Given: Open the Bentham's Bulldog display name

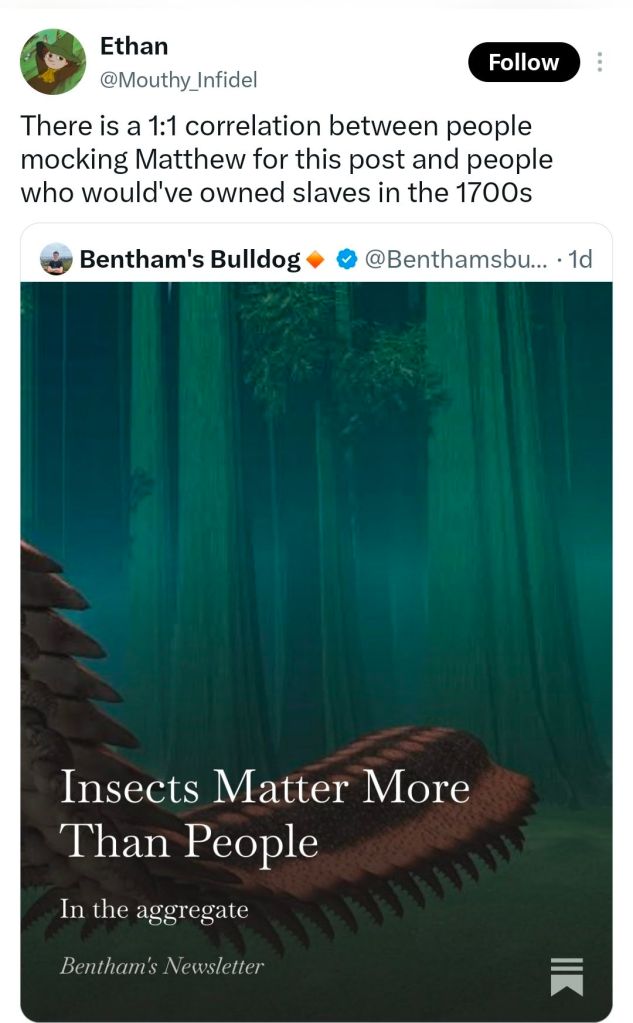Looking at the screenshot, I should pos(190,259).
